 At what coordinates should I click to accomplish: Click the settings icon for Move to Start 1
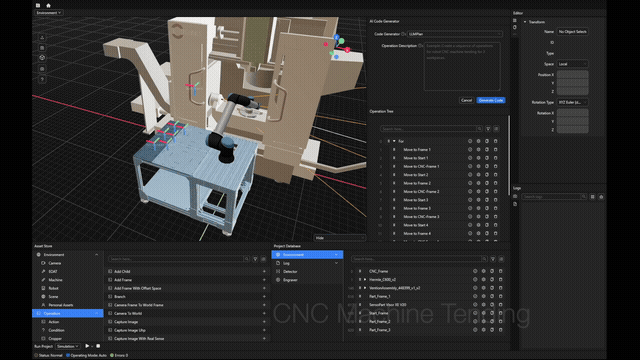478,158
